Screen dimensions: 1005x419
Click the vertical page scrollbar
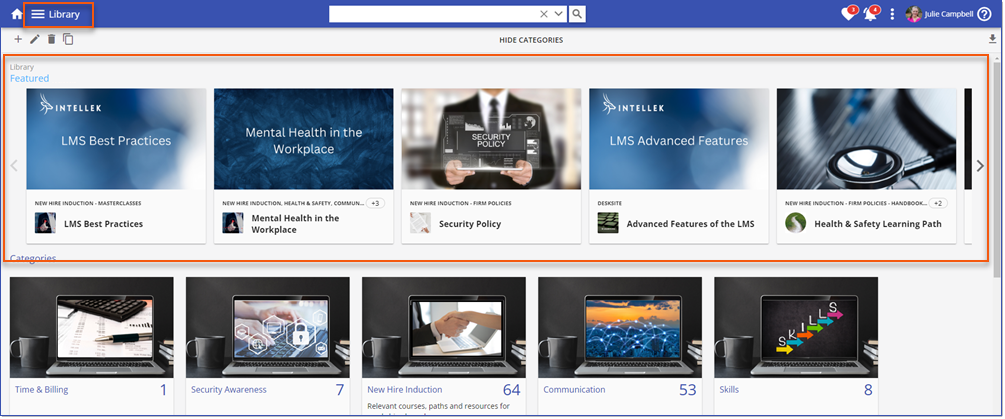tap(997, 170)
